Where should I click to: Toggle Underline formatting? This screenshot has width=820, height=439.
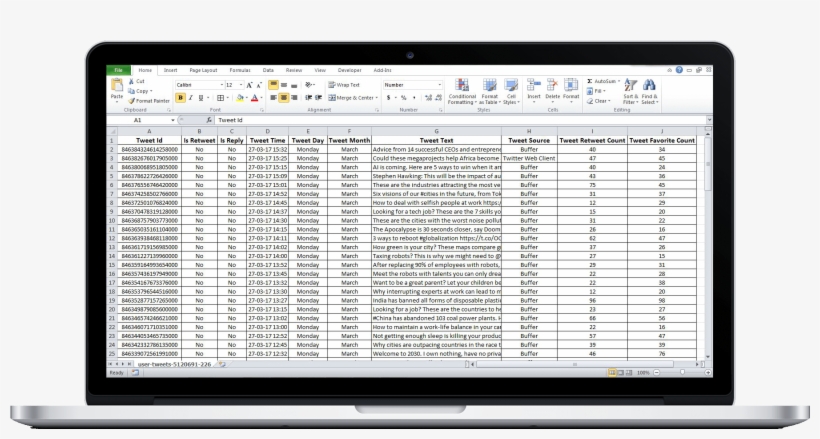pyautogui.click(x=200, y=98)
